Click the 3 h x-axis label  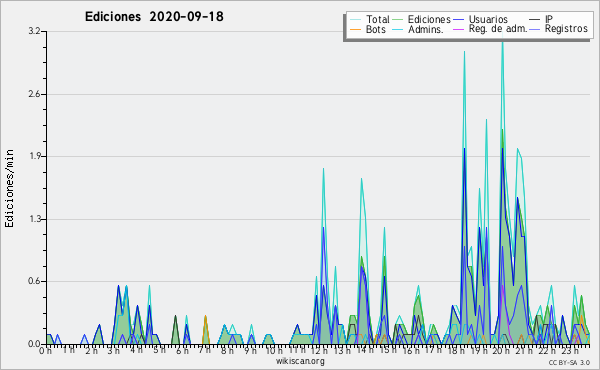(x=113, y=350)
